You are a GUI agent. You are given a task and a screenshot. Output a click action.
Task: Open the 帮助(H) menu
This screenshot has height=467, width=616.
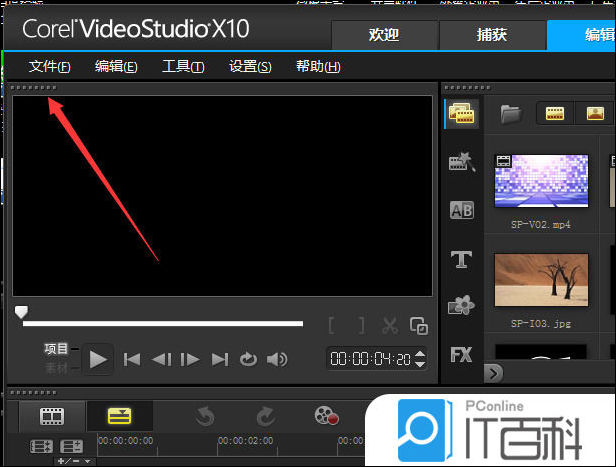[x=318, y=66]
